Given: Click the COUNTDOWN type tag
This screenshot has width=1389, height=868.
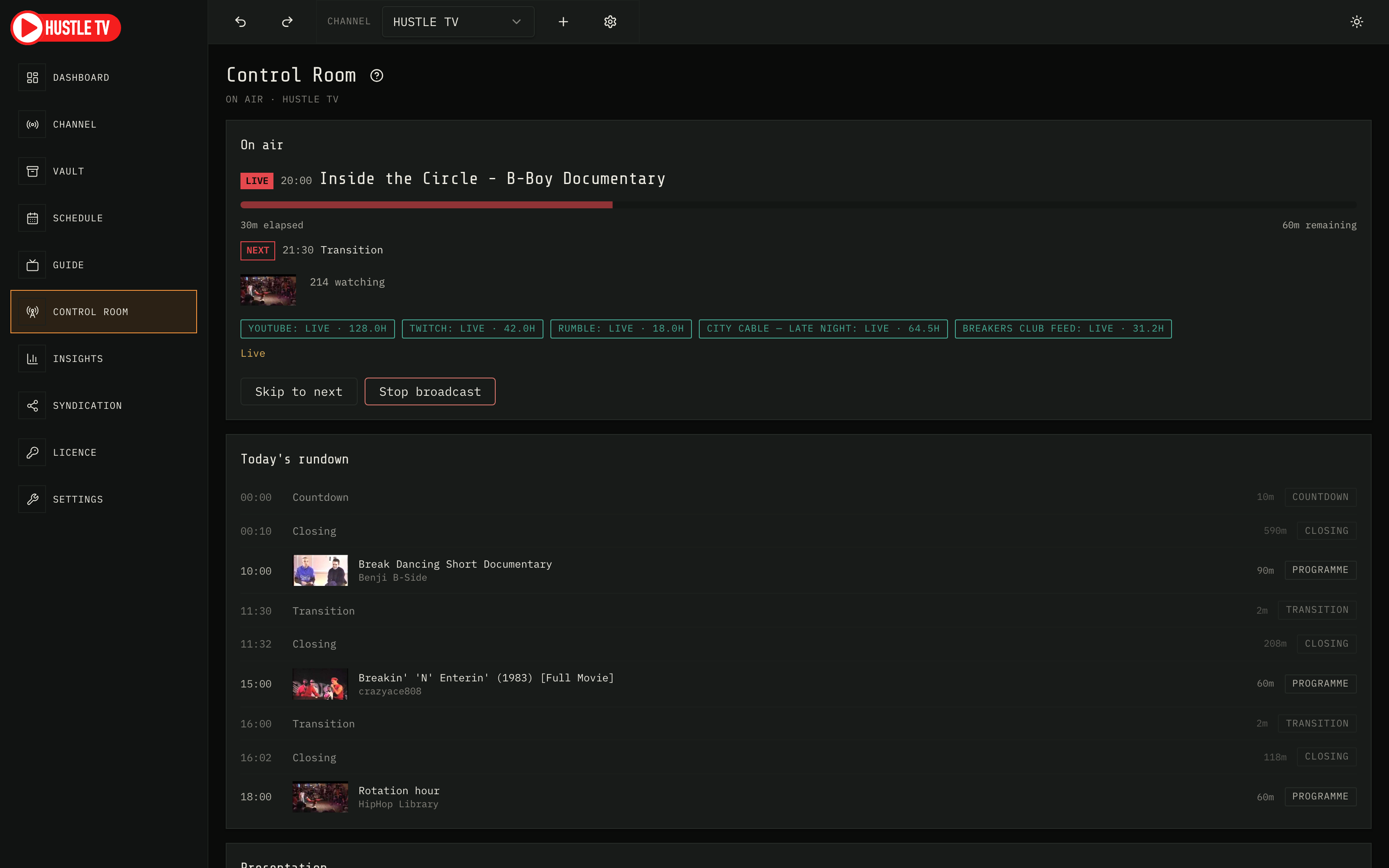Looking at the screenshot, I should click(1320, 497).
